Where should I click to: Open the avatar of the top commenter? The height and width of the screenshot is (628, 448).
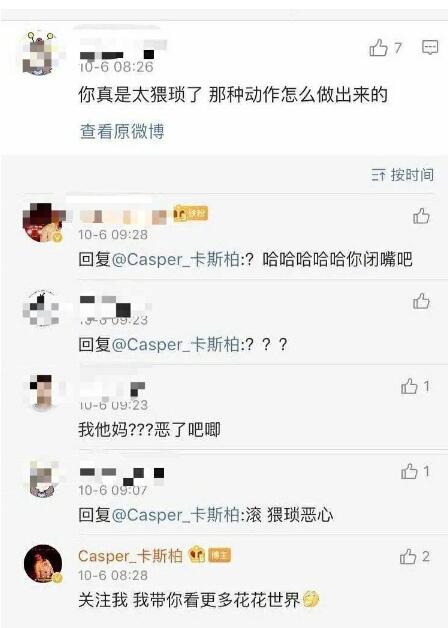point(41,54)
